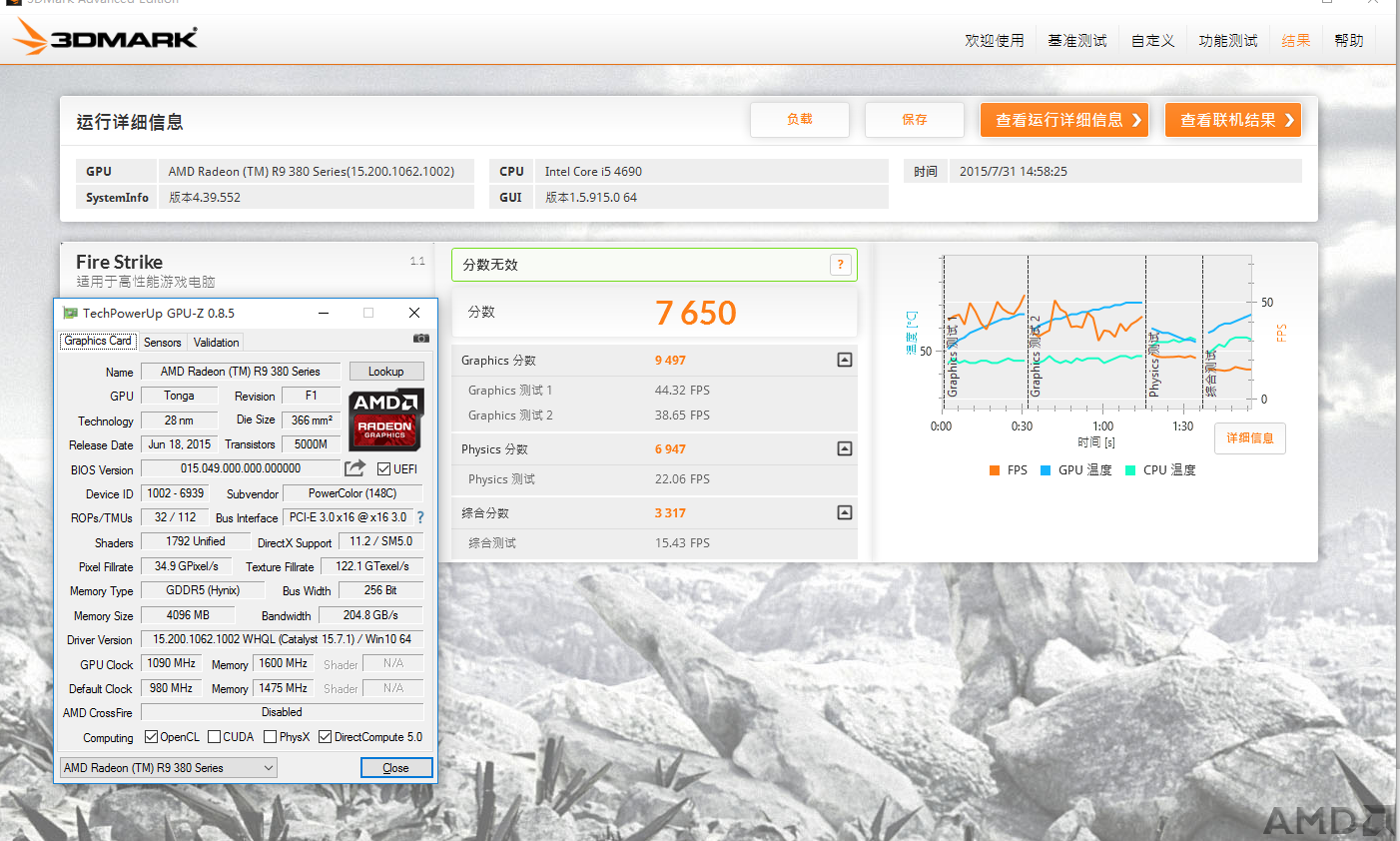Click the GPU name field in GPU-Z
The image size is (1400, 841).
click(241, 371)
